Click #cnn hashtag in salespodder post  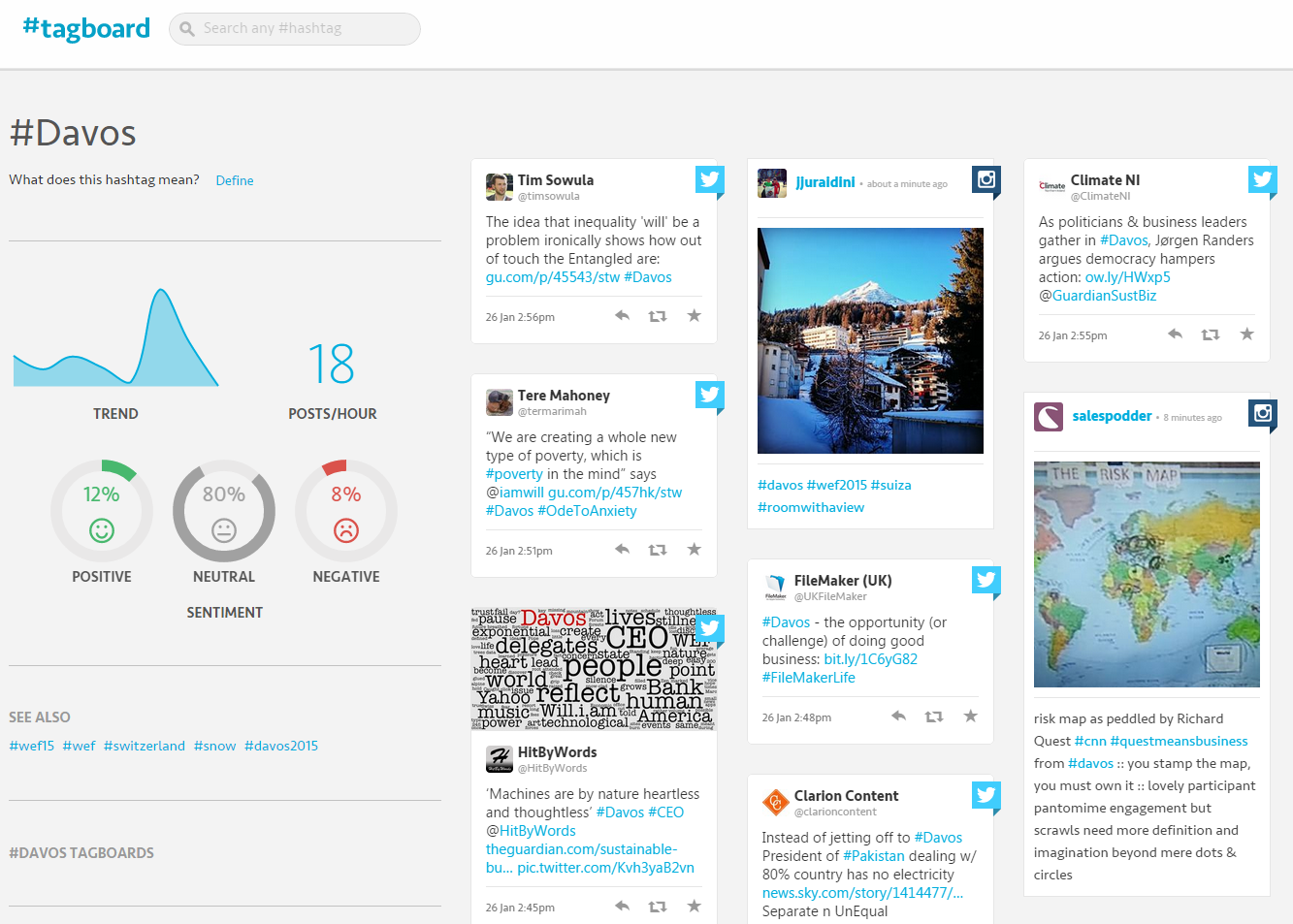click(x=1090, y=741)
